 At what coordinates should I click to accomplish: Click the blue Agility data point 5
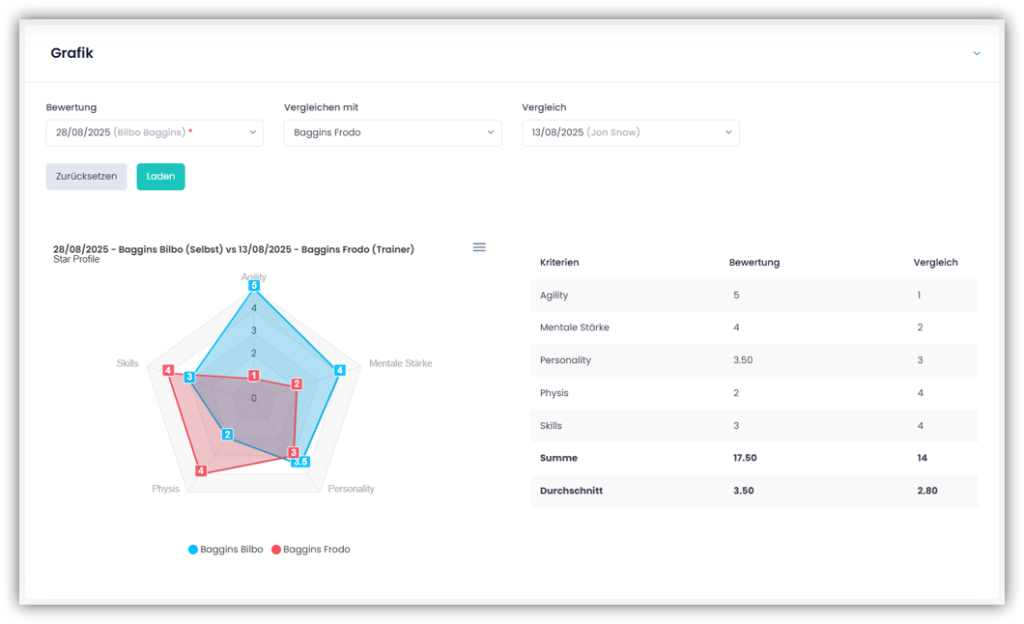click(x=254, y=286)
